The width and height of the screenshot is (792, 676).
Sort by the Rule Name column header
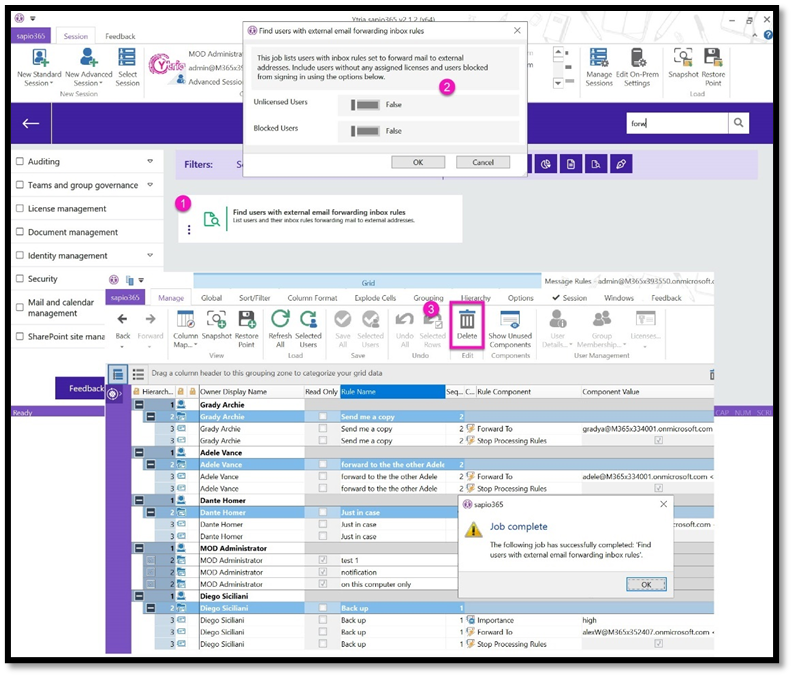pos(392,392)
